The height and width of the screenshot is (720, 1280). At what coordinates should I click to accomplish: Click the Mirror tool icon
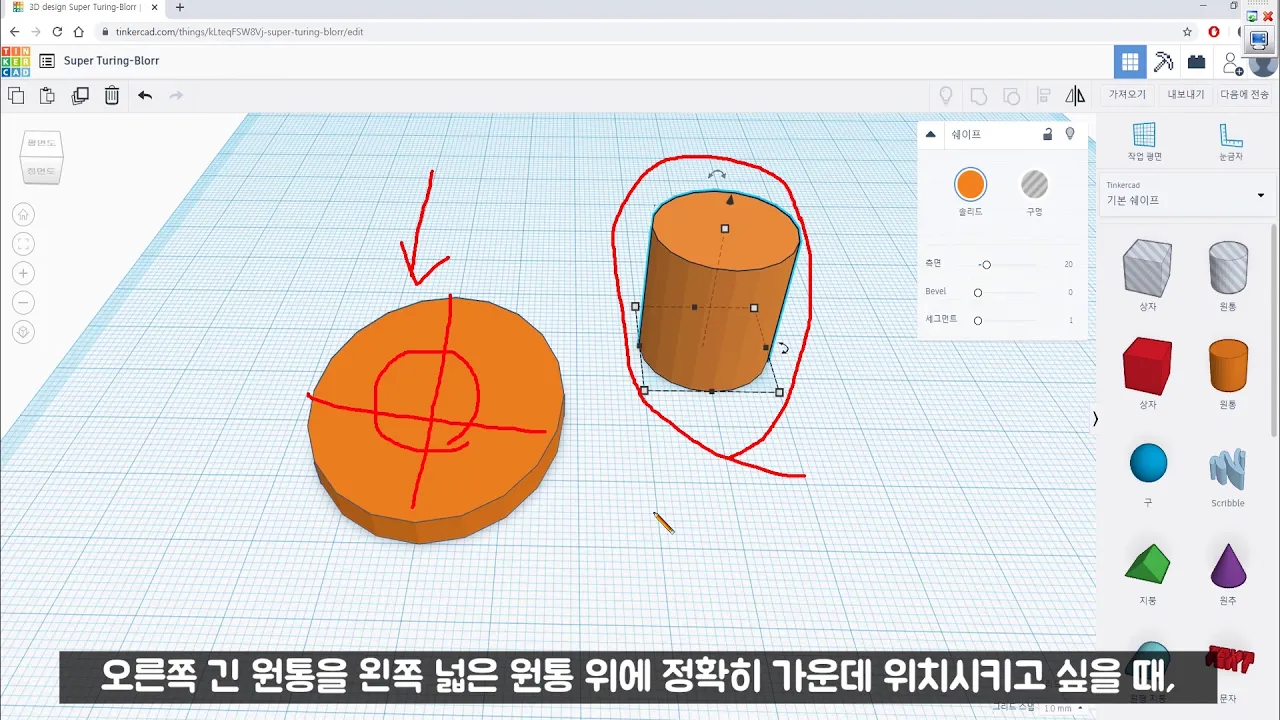click(x=1075, y=96)
